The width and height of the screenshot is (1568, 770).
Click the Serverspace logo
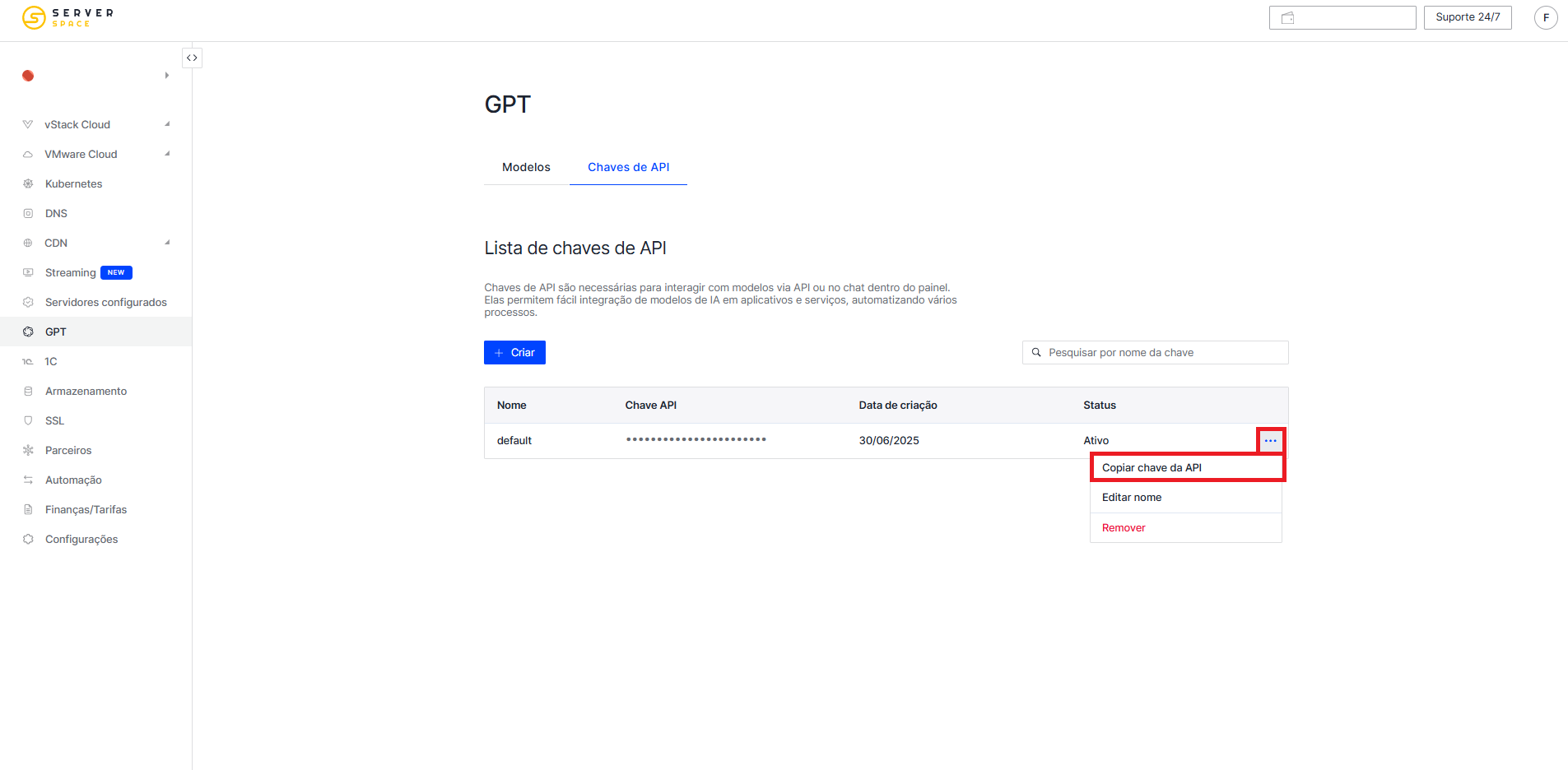tap(67, 17)
